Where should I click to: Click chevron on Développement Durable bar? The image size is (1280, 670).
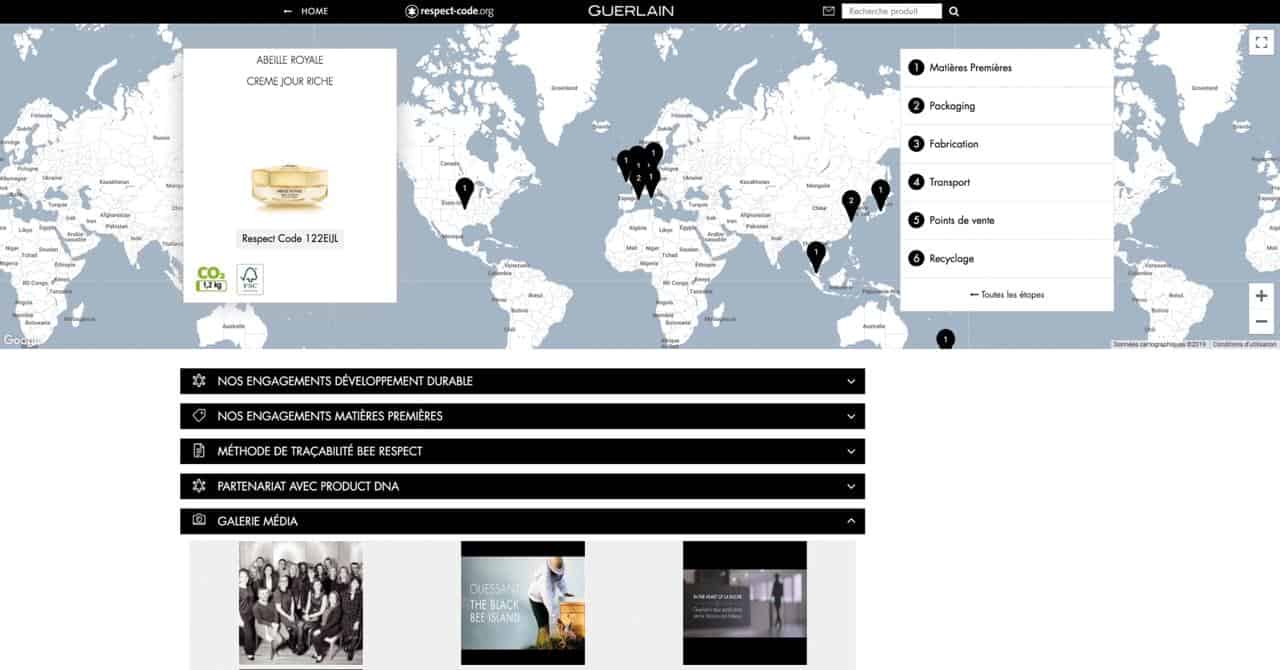[x=851, y=381]
